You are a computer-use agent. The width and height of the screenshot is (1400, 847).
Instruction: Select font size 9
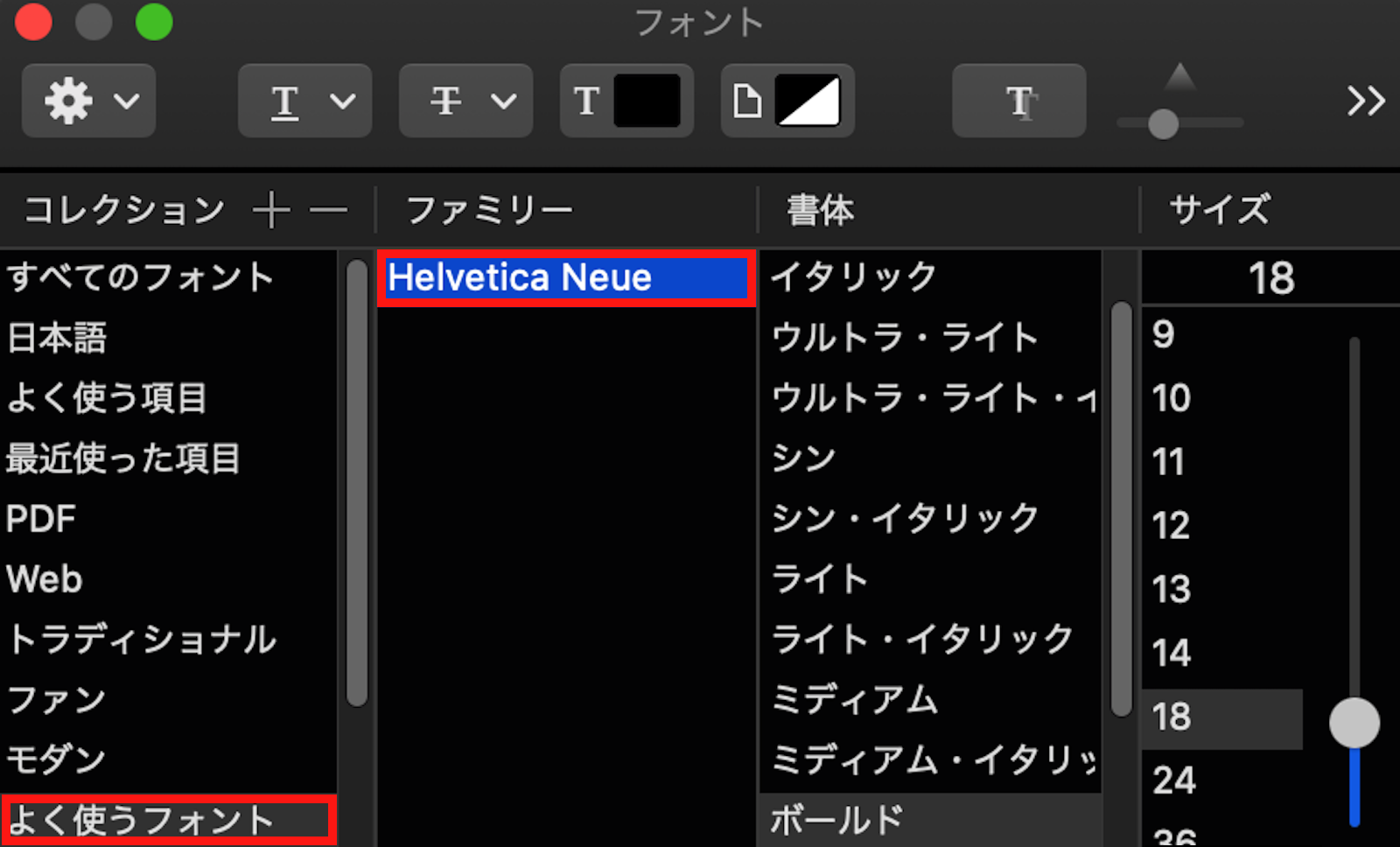1222,334
